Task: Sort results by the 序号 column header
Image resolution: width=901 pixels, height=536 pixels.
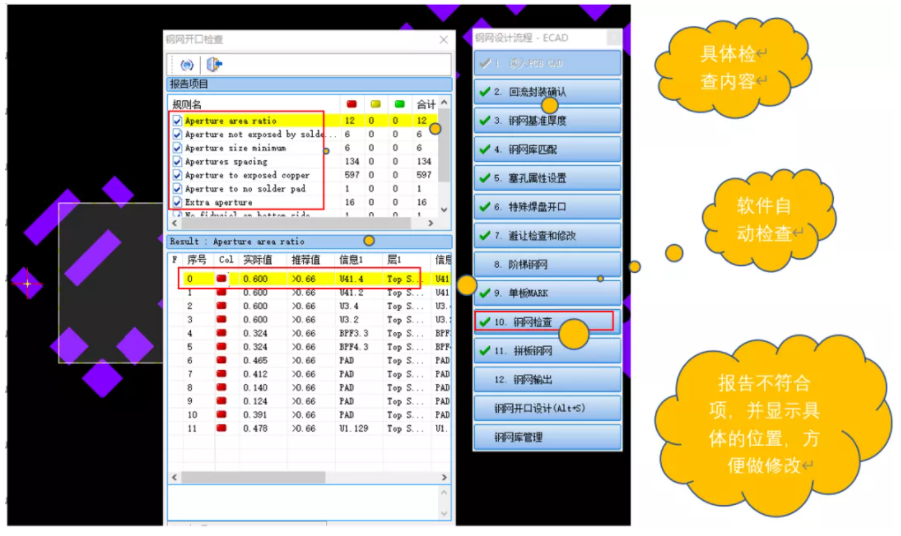Action: coord(197,260)
